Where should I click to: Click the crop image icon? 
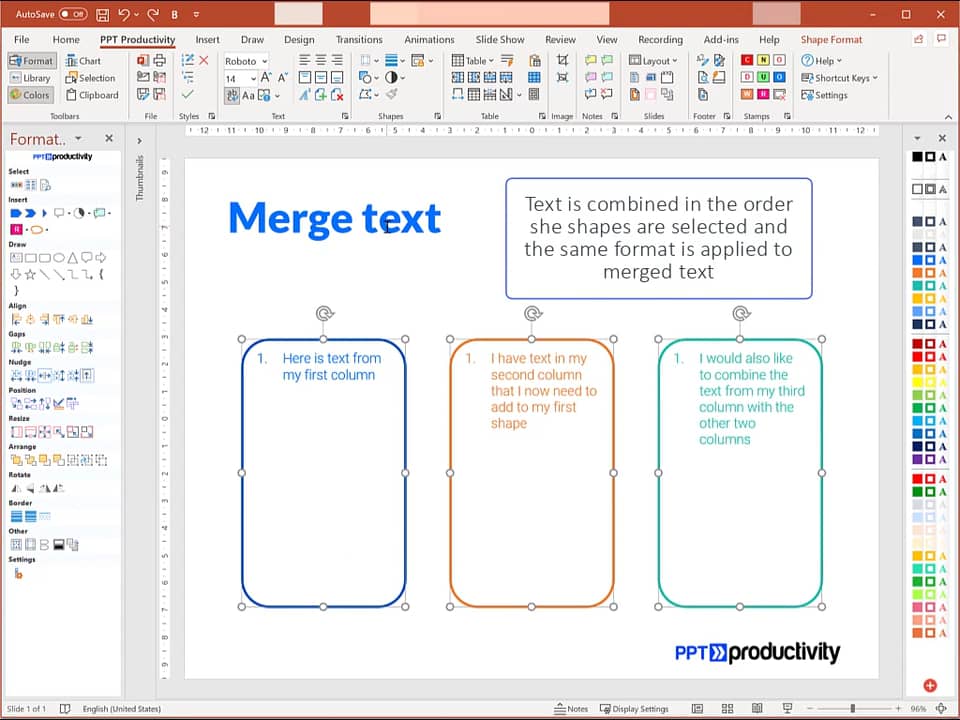tap(562, 61)
